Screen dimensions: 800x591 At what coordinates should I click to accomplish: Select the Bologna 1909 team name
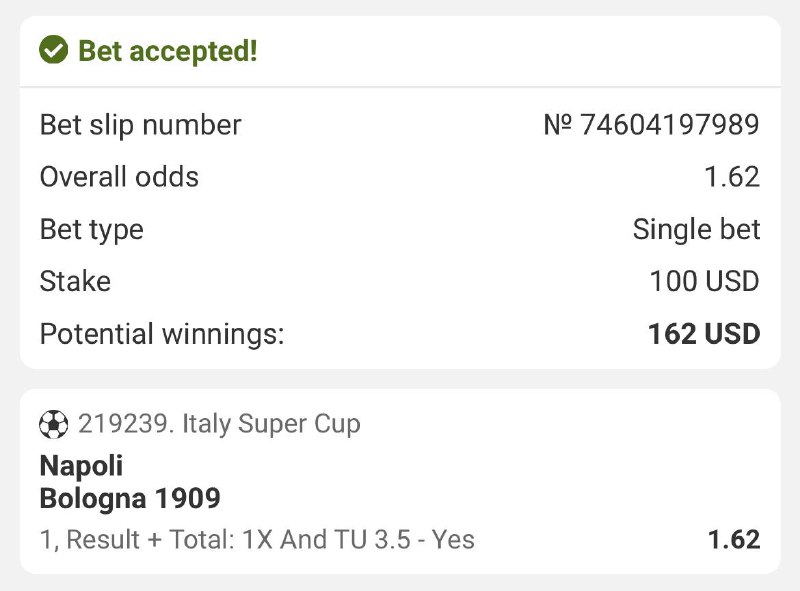pyautogui.click(x=130, y=497)
